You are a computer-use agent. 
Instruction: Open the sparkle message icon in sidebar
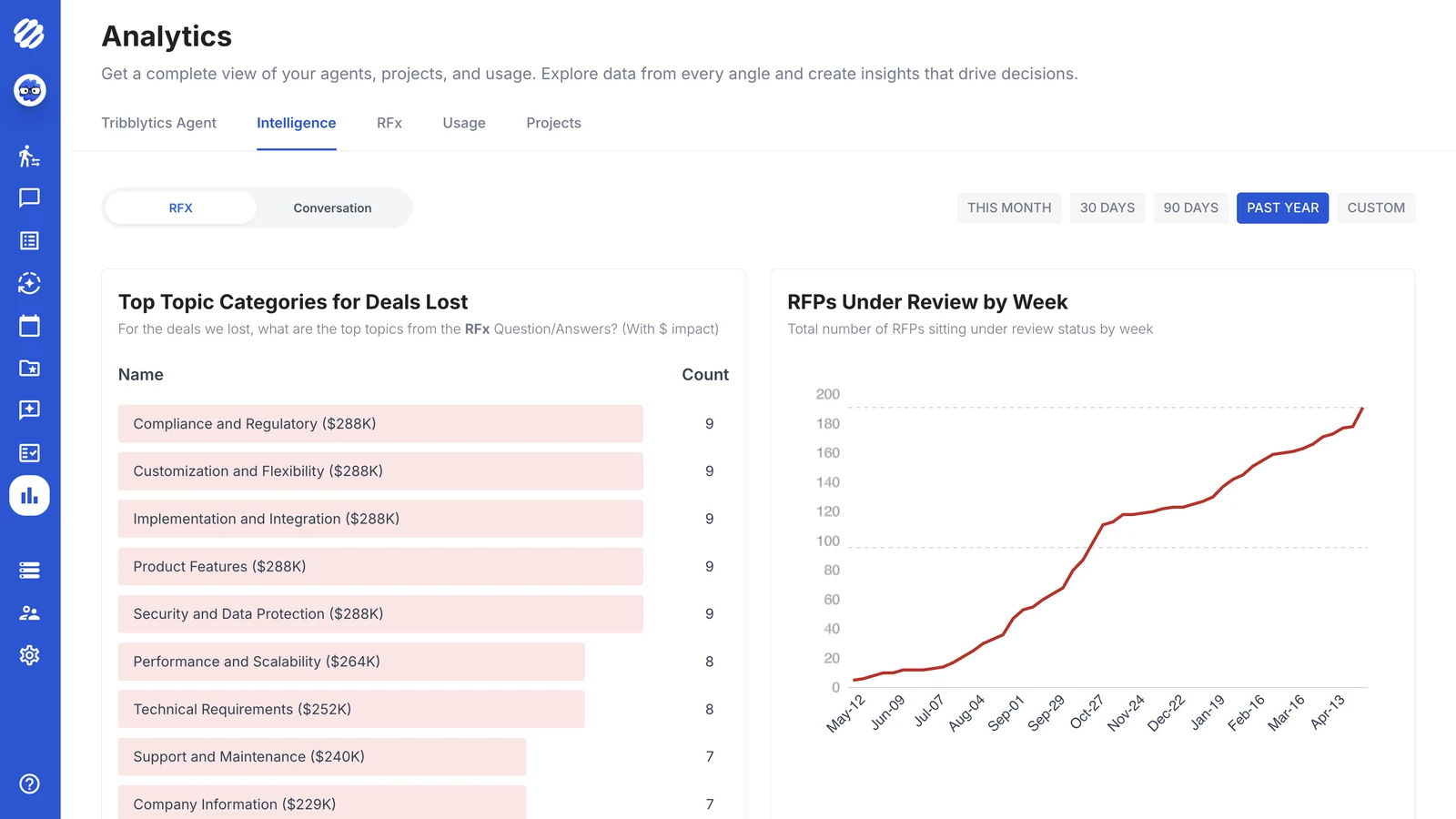tap(29, 410)
